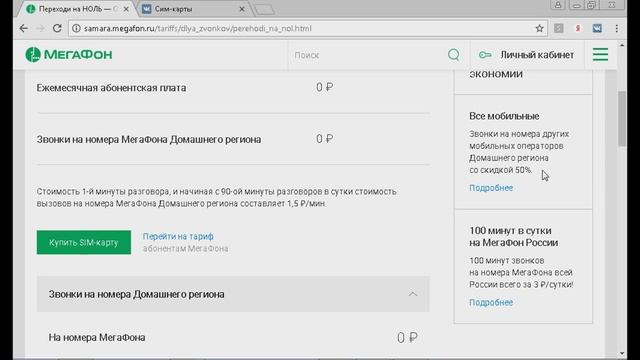The height and width of the screenshot is (360, 640).
Task: Click the green search magnifier icon
Action: [453, 55]
